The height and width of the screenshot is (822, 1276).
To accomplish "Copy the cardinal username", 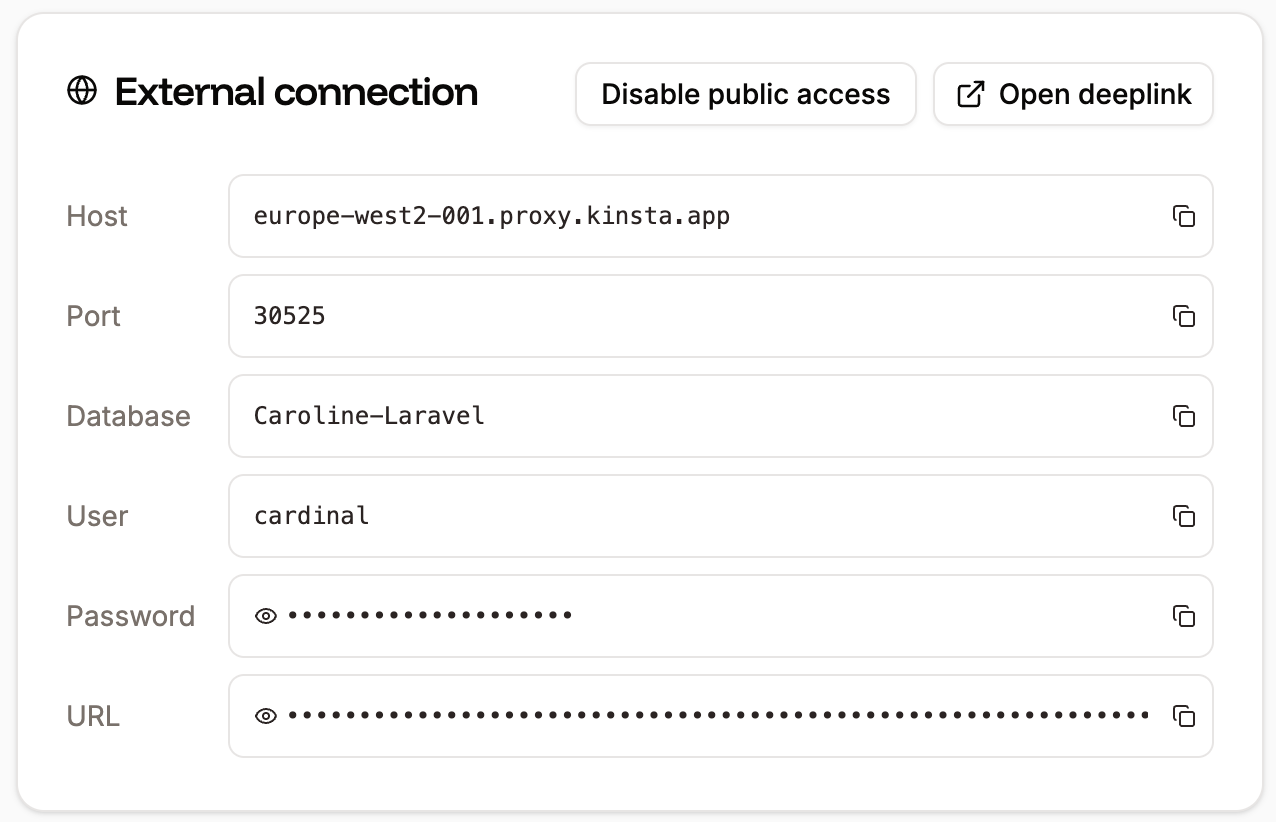I will (1184, 516).
